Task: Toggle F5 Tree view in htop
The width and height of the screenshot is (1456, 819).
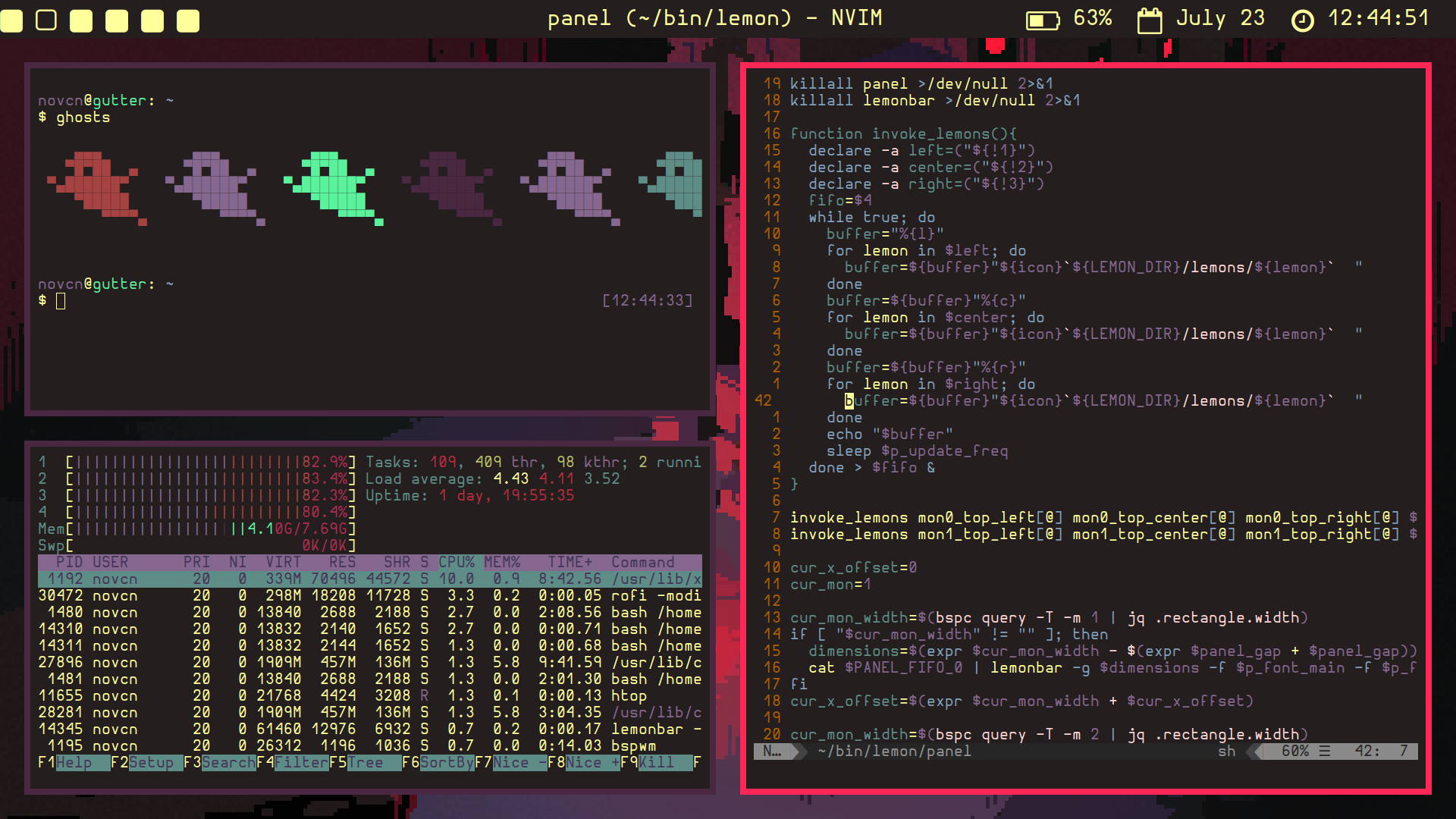Action: coord(366,762)
